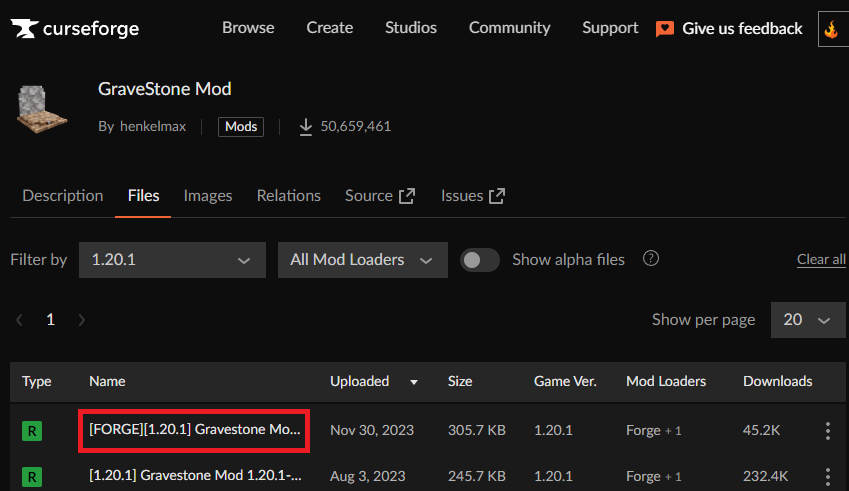This screenshot has width=849, height=491.
Task: Click the help icon beside Show alpha files
Action: pos(651,259)
